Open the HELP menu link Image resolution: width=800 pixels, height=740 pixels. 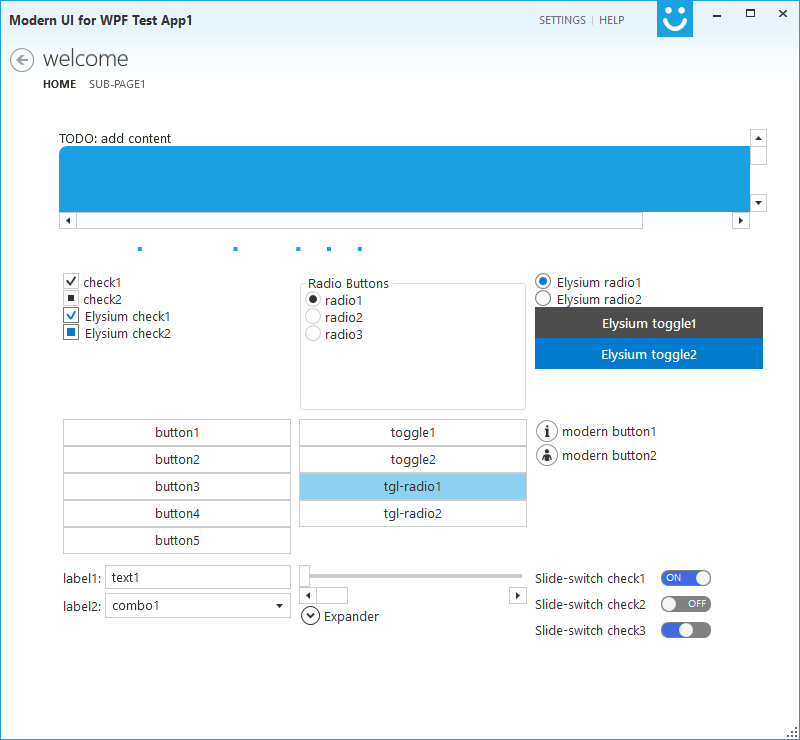[x=611, y=20]
